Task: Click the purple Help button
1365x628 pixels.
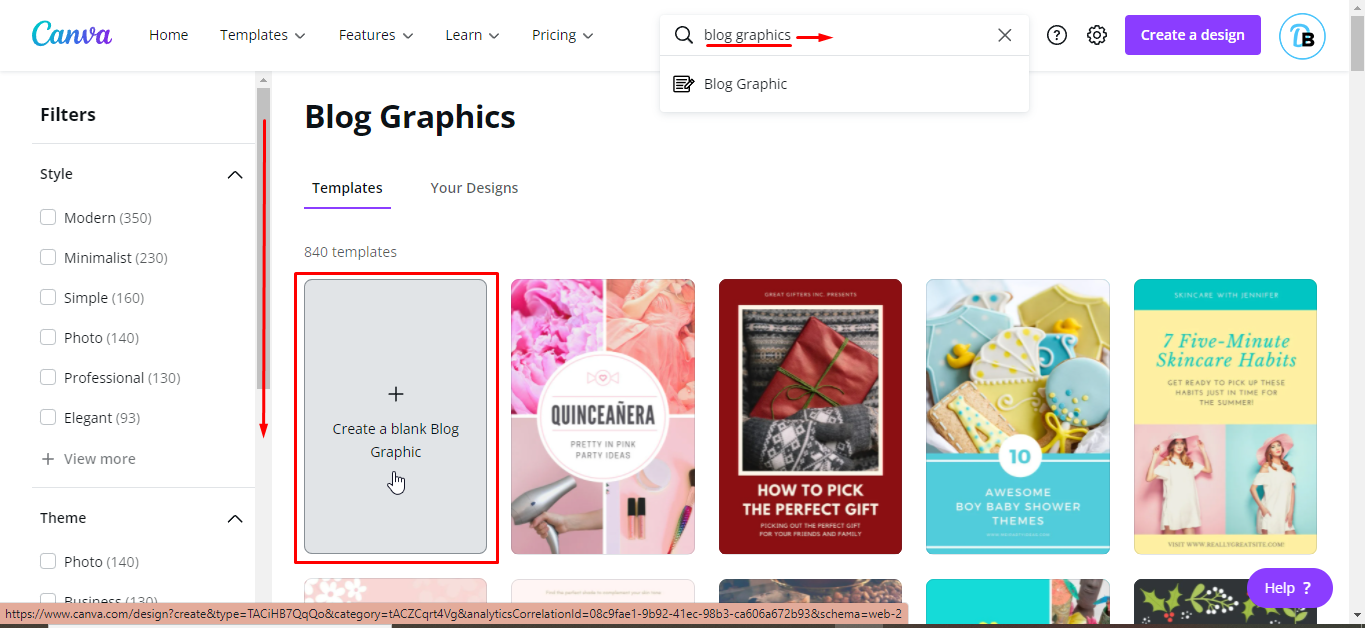Action: [1289, 588]
